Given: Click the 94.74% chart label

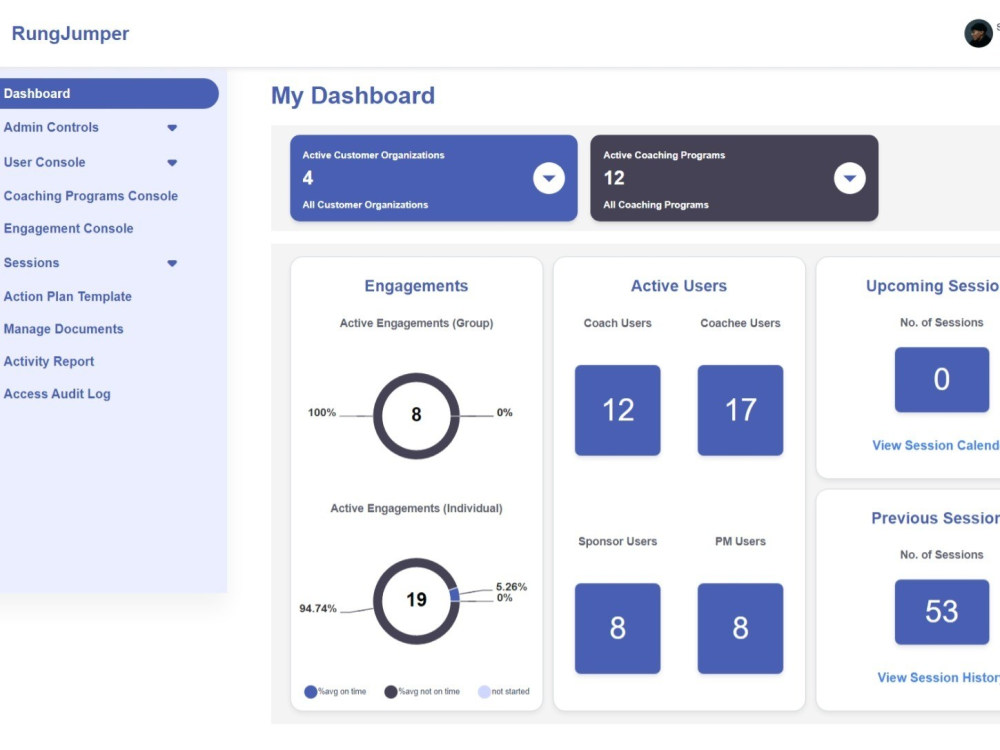Looking at the screenshot, I should coord(318,608).
